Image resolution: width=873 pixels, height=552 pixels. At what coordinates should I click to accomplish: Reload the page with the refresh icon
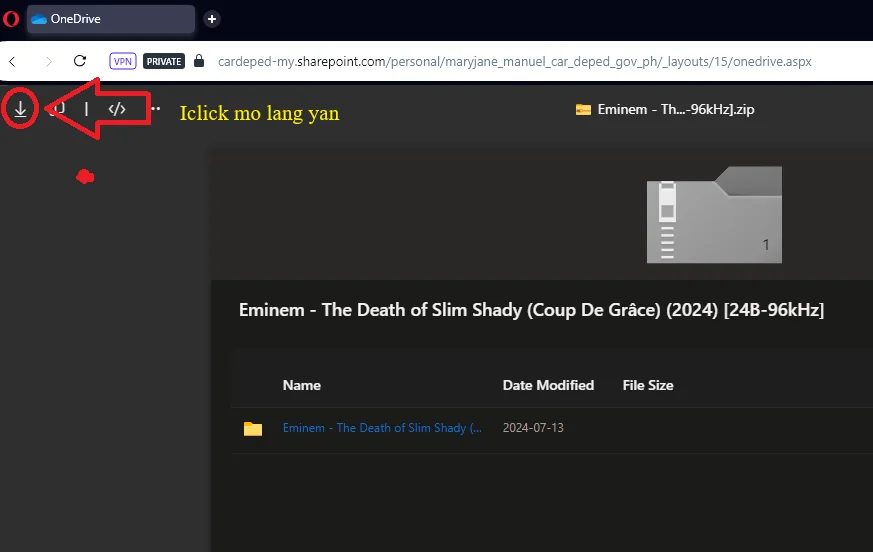80,61
